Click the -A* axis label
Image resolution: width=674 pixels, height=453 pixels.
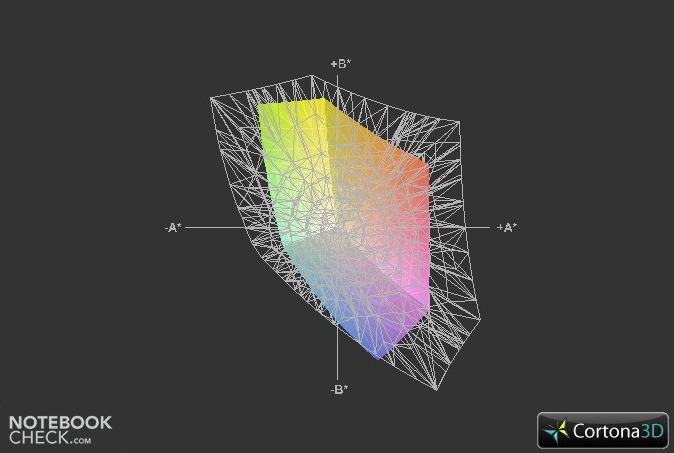pyautogui.click(x=173, y=227)
